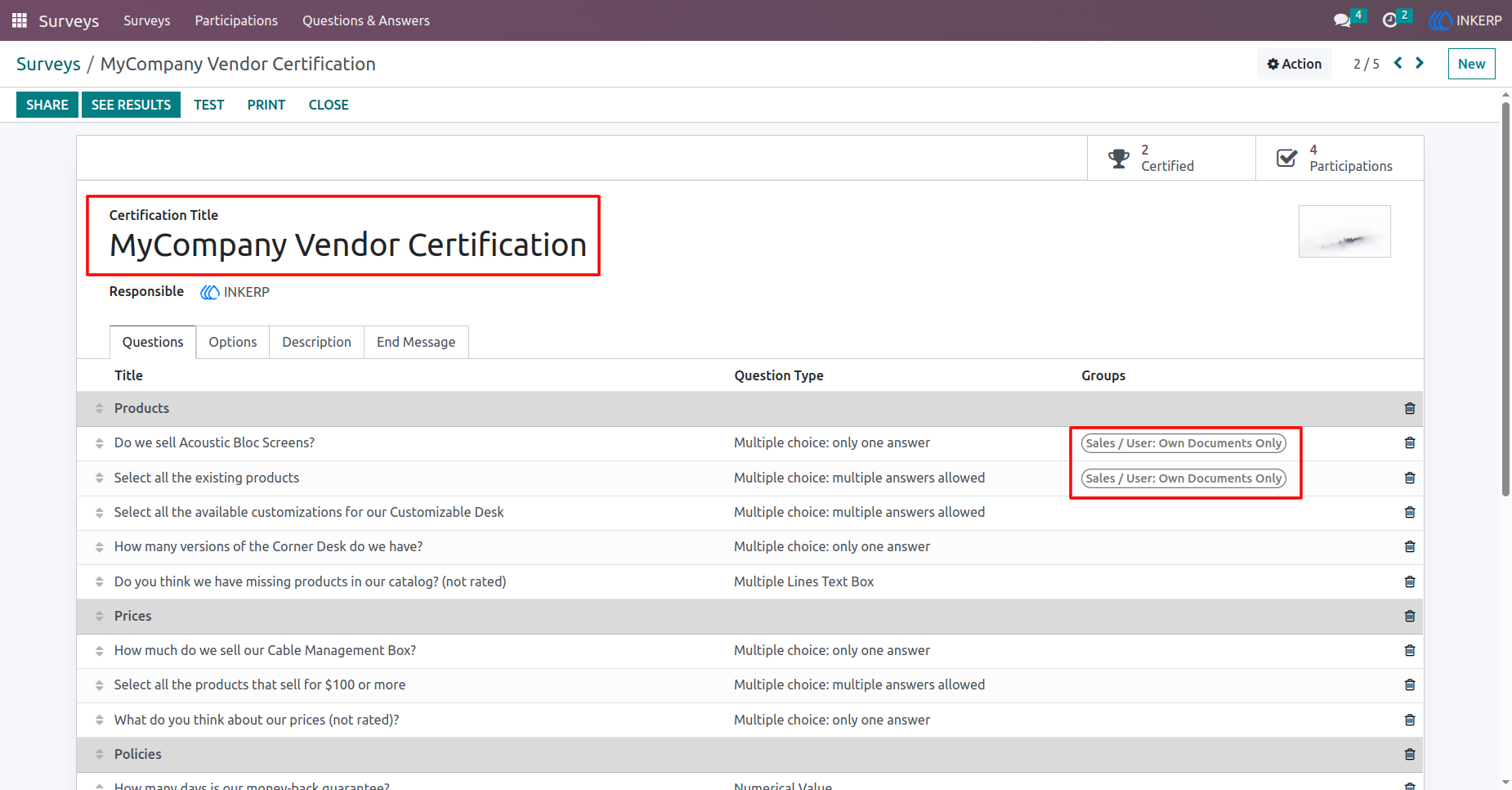Open the Participations top menu
Viewport: 1512px width, 790px height.
[236, 20]
